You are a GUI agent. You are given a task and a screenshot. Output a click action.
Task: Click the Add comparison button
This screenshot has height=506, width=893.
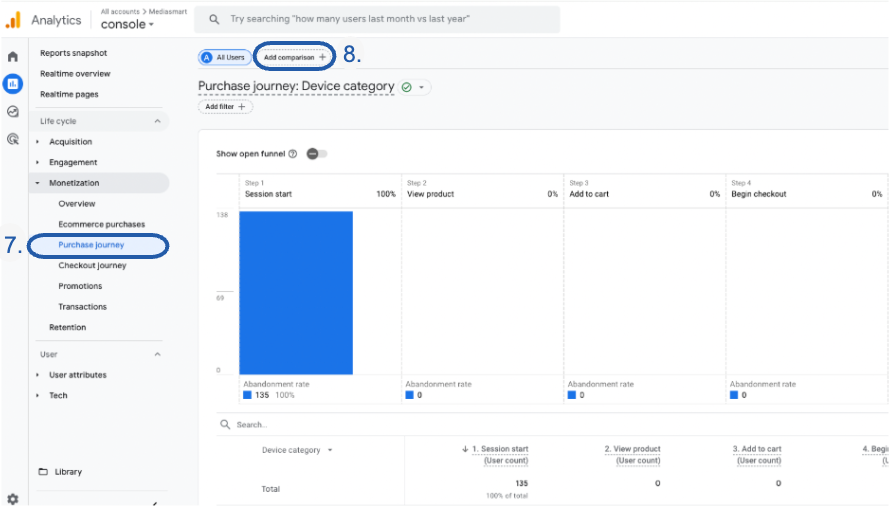click(x=294, y=58)
